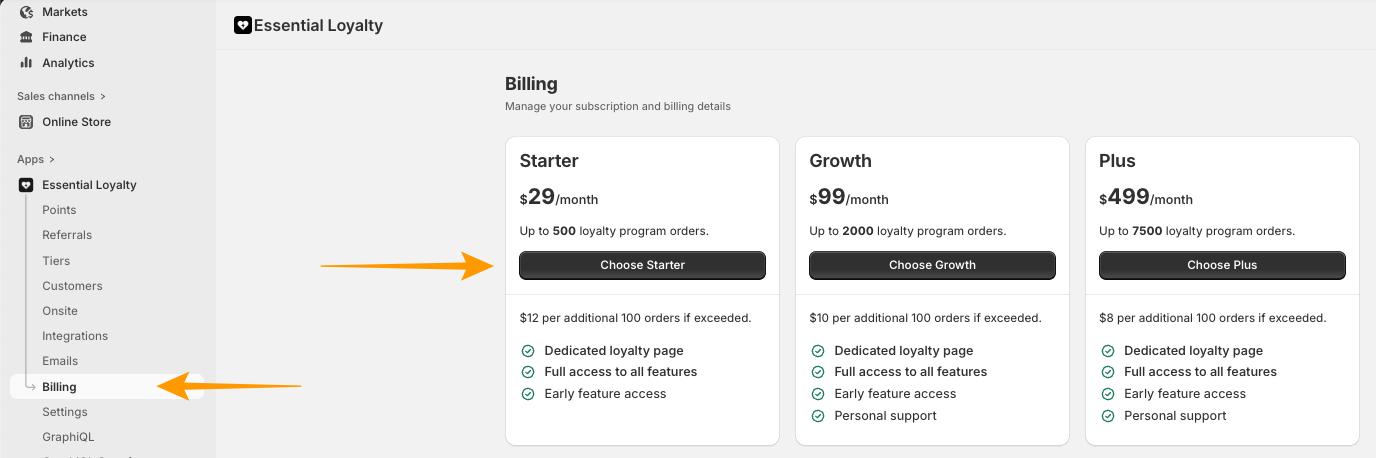Click Starter's Dedicated loyalty page checkmark icon

(528, 351)
